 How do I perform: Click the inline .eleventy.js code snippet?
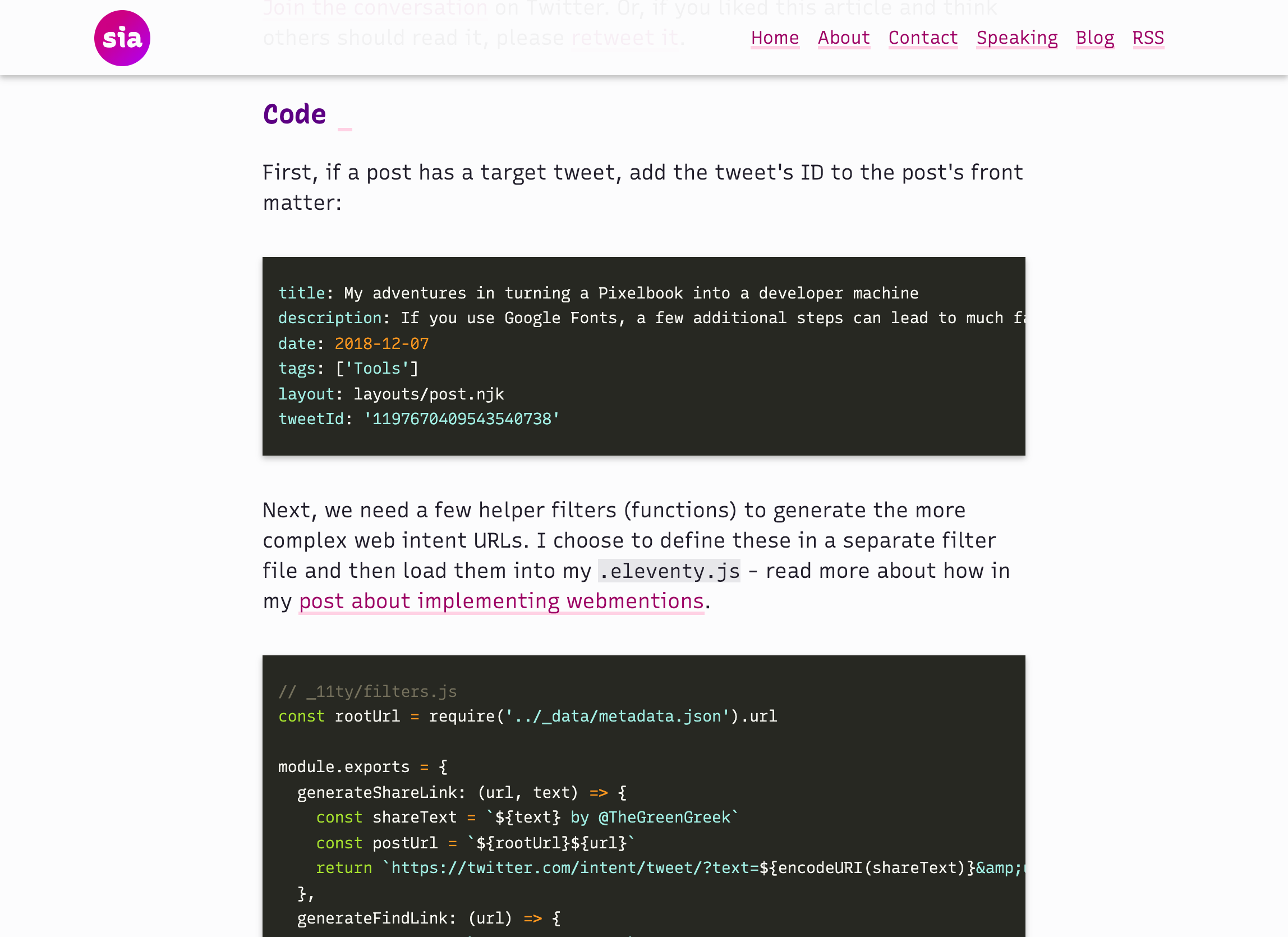[x=669, y=571]
